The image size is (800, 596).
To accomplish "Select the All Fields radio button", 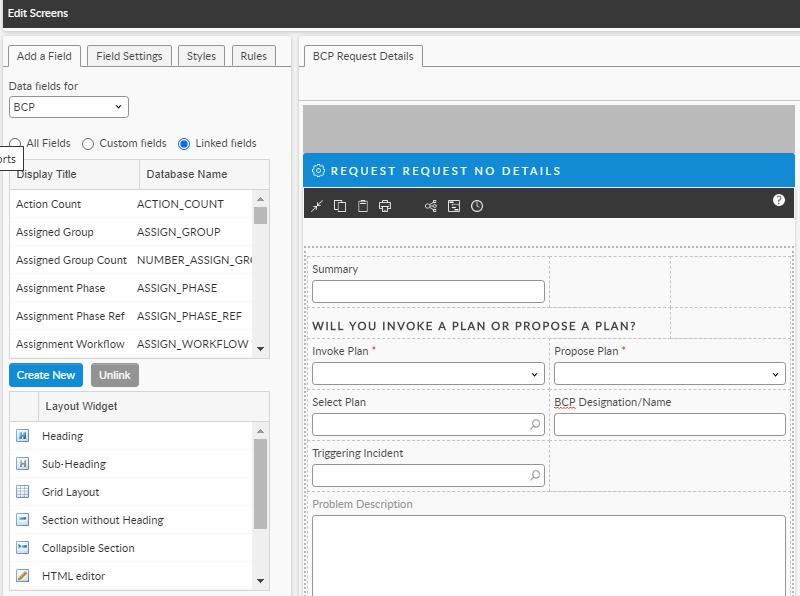I will click(16, 144).
